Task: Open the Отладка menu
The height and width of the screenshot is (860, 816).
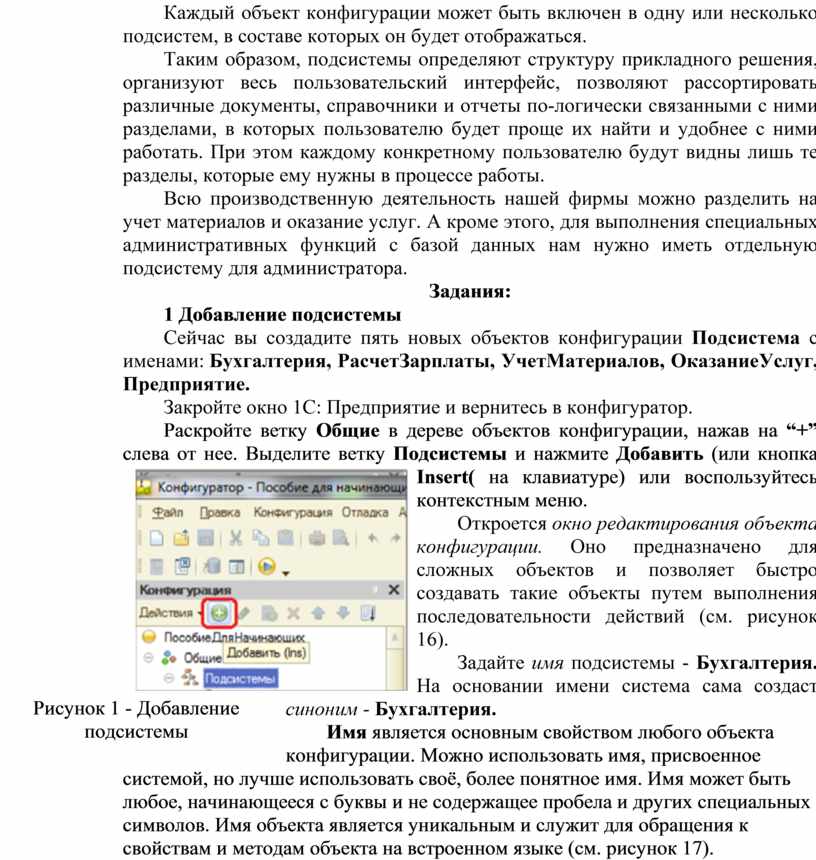Action: coord(365,512)
